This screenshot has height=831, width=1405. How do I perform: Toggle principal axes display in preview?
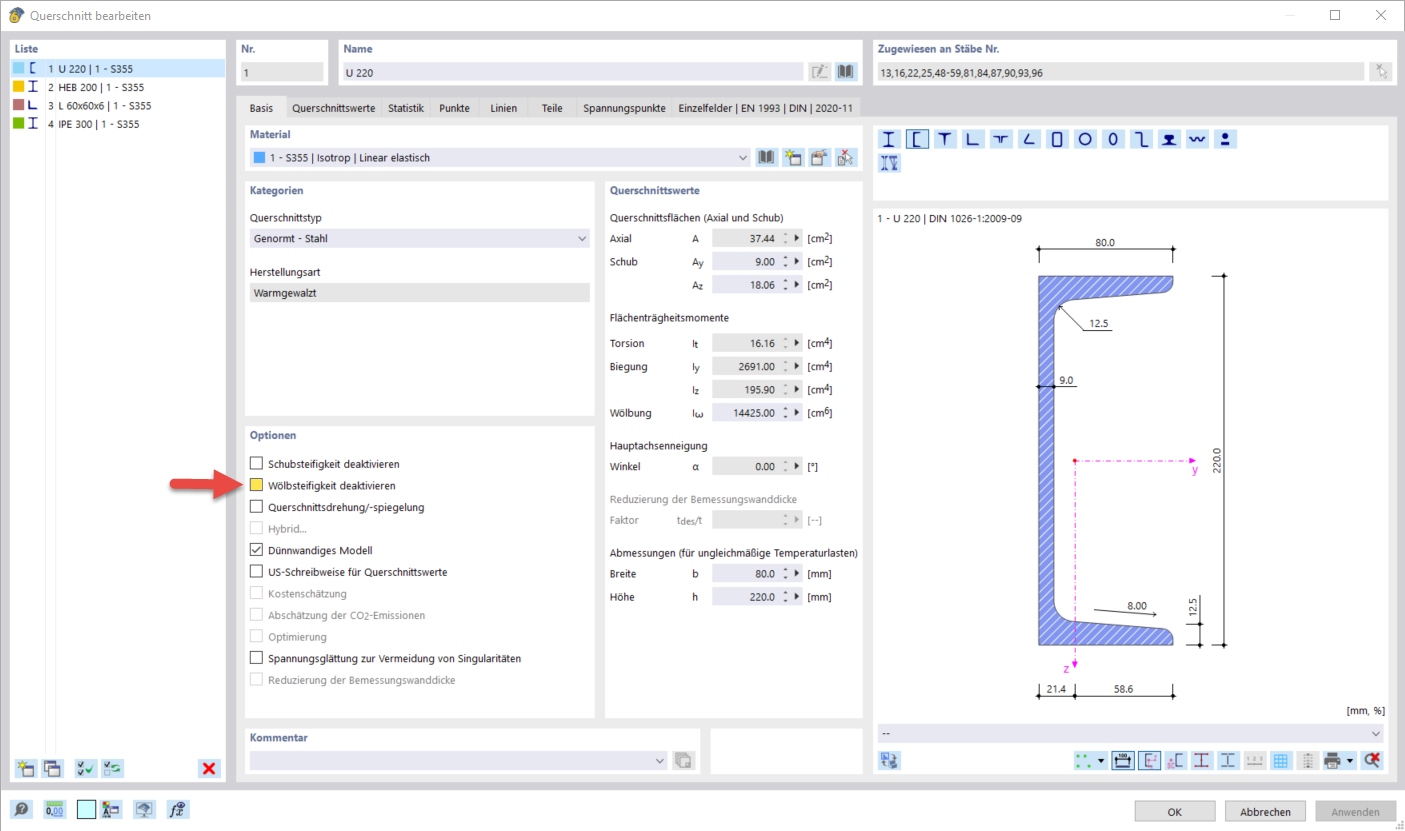[1149, 761]
